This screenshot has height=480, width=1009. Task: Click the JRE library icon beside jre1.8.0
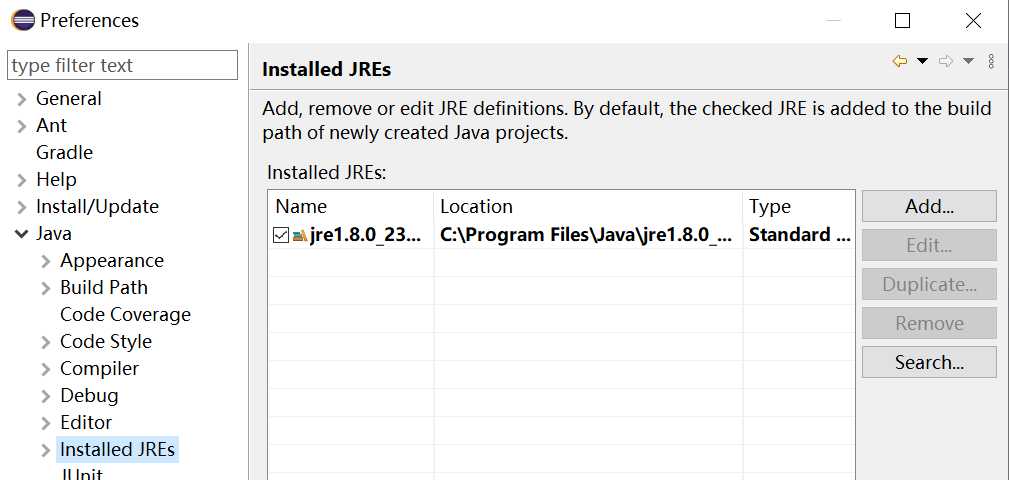(x=300, y=235)
